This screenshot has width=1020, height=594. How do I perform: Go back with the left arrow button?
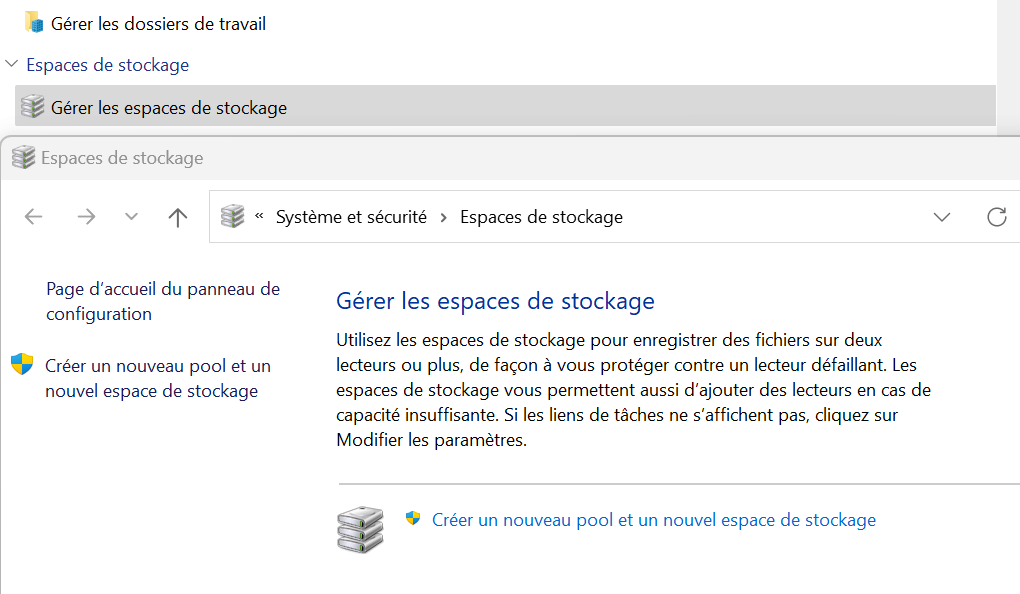tap(34, 217)
